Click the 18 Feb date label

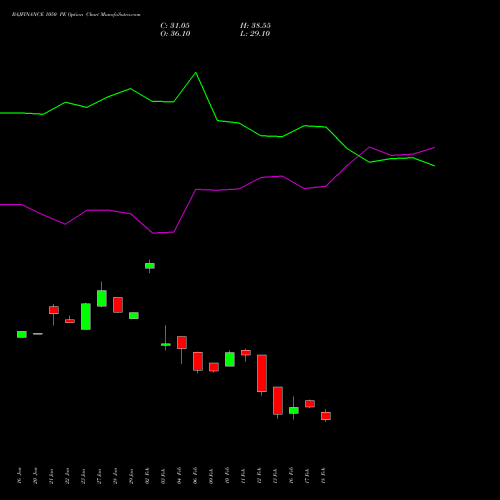pyautogui.click(x=323, y=476)
